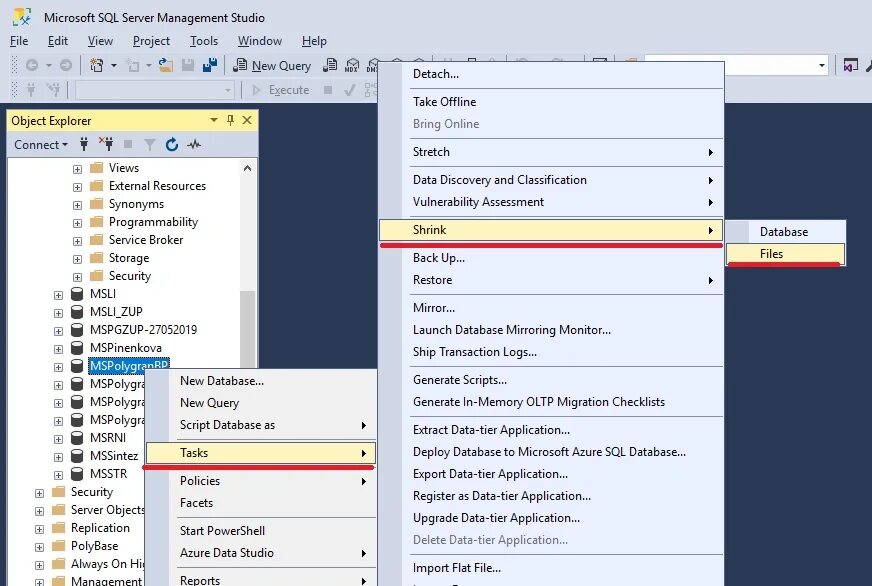Click Start PowerShell context entry
872x586 pixels.
[x=260, y=530]
